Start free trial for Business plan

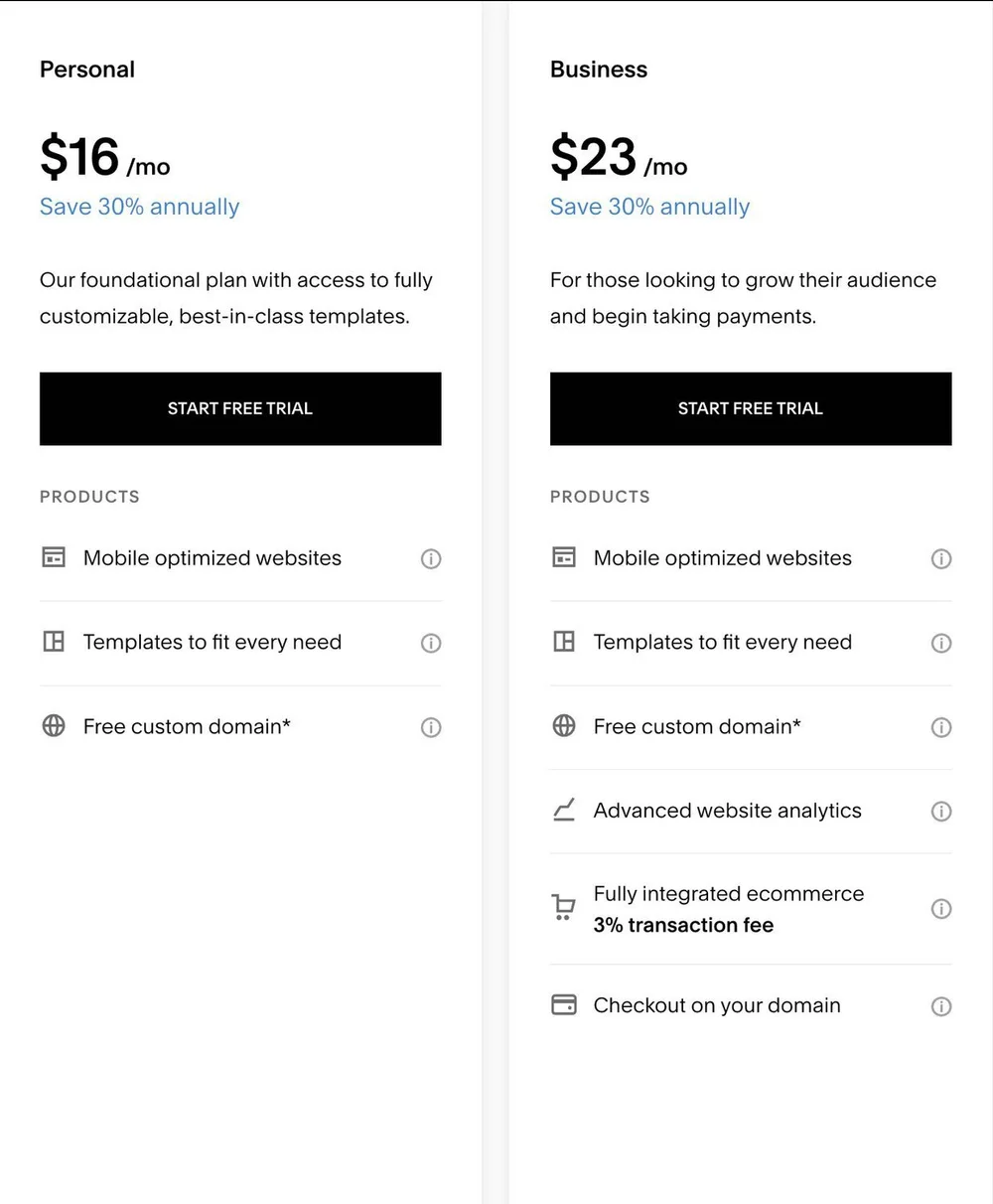coord(751,408)
